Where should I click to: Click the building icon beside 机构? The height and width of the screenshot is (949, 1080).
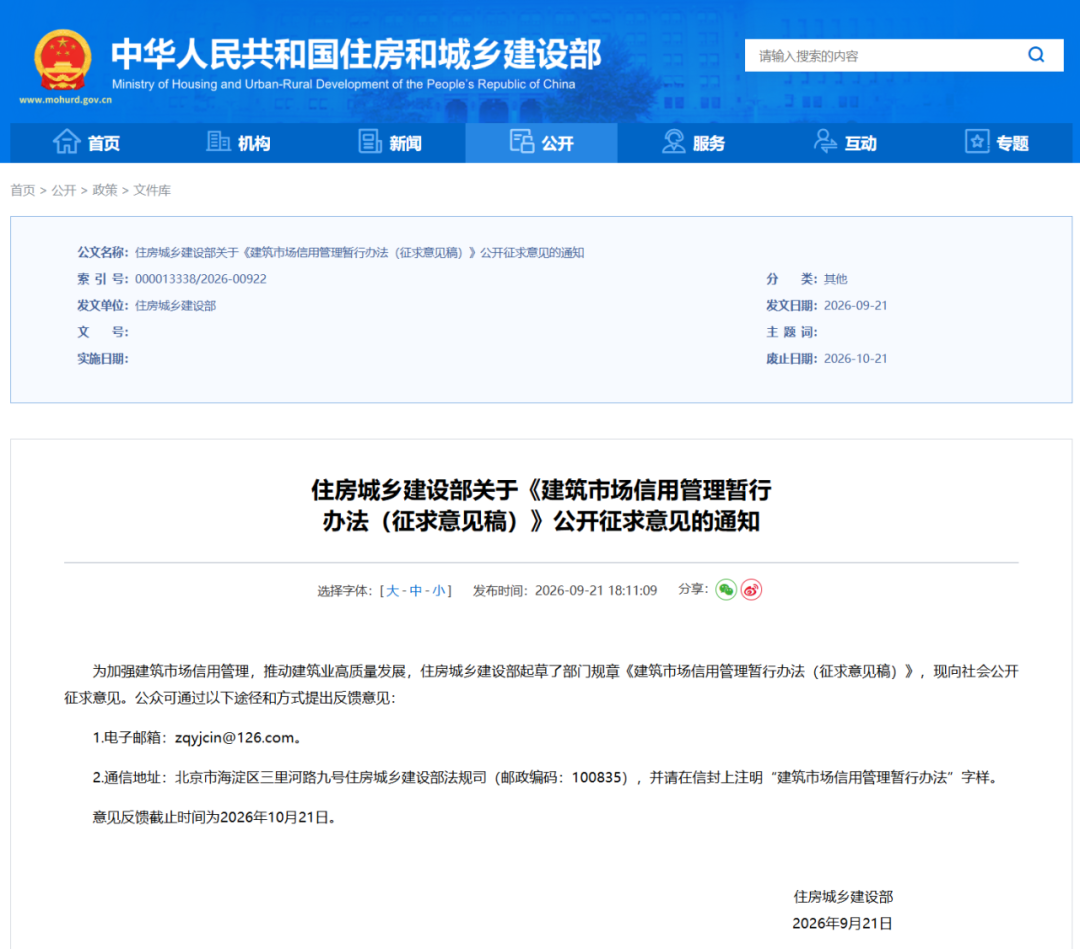pyautogui.click(x=218, y=141)
